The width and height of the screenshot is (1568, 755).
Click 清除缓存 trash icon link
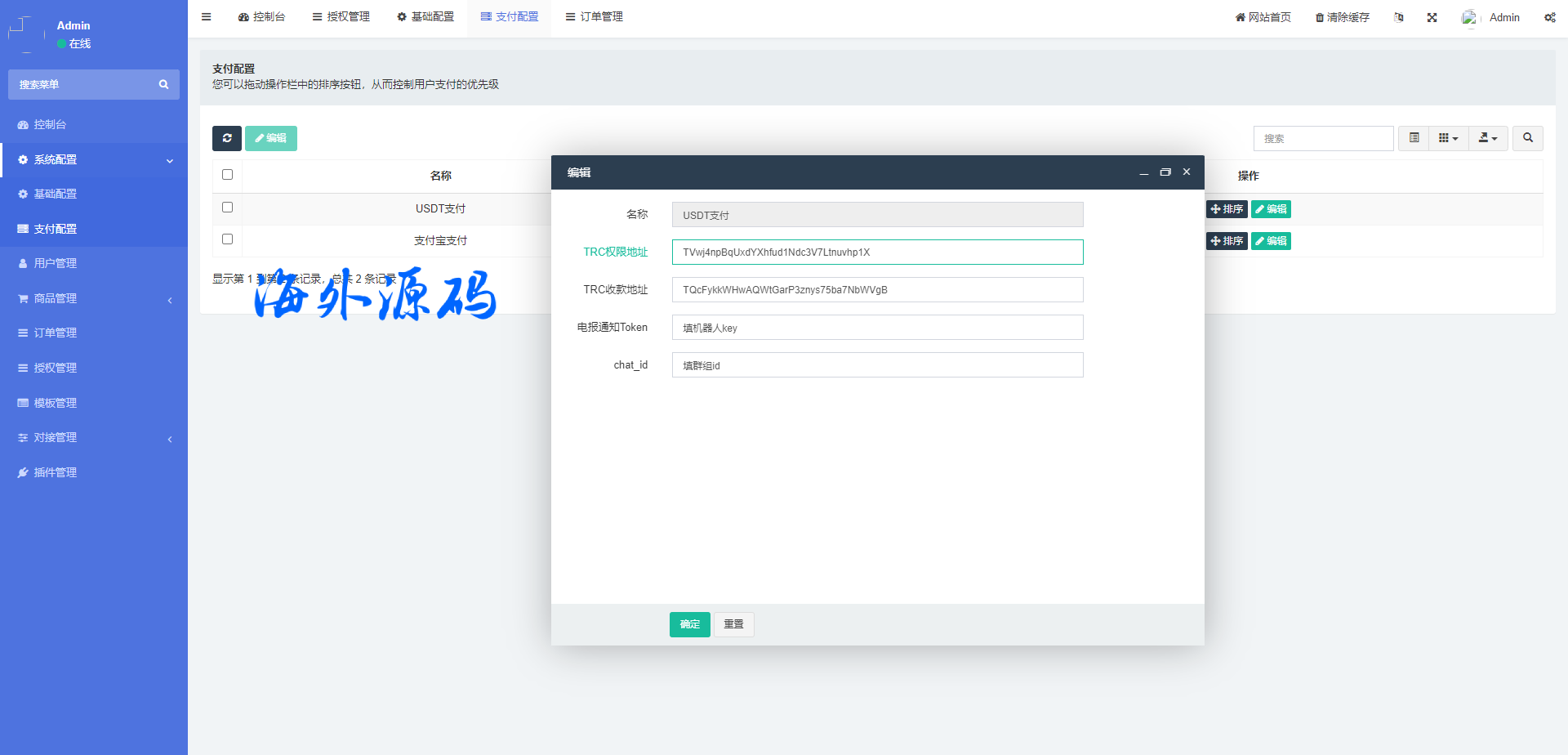1342,17
